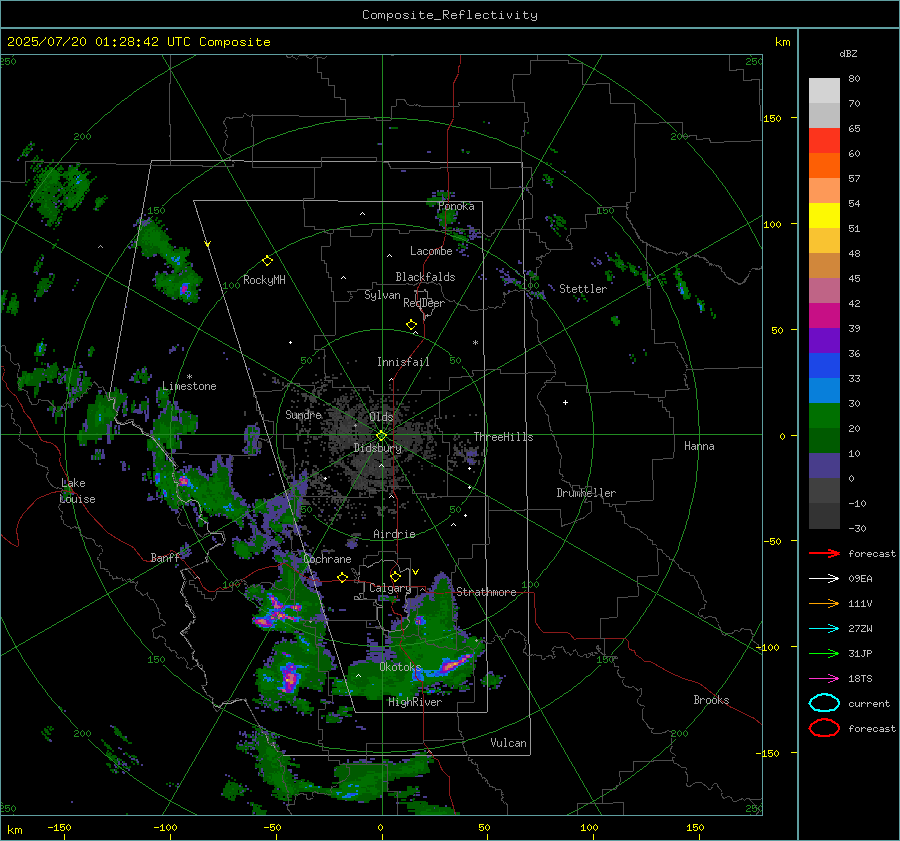The height and width of the screenshot is (841, 900).
Task: Click the red 60–65 dBZ color swatch
Action: 824,141
